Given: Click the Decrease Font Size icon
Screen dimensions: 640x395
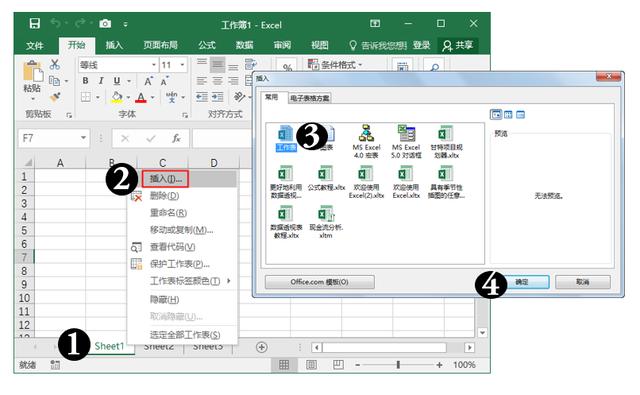Looking at the screenshot, I should pyautogui.click(x=164, y=81).
